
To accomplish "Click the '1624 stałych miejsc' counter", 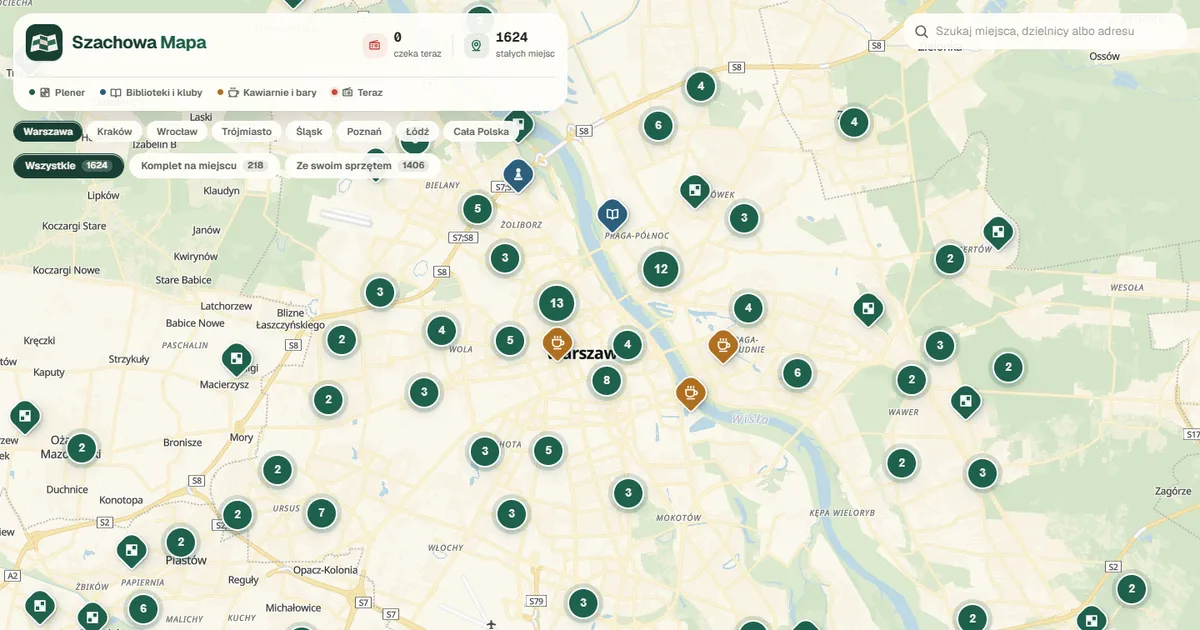I will coord(510,45).
